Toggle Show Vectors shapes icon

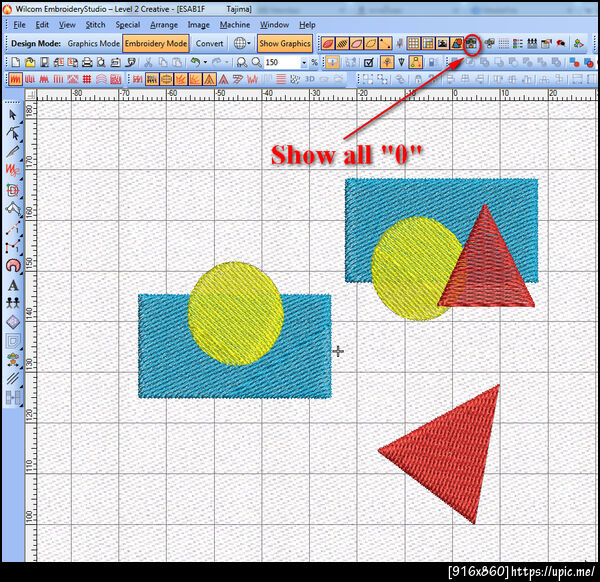(457, 43)
